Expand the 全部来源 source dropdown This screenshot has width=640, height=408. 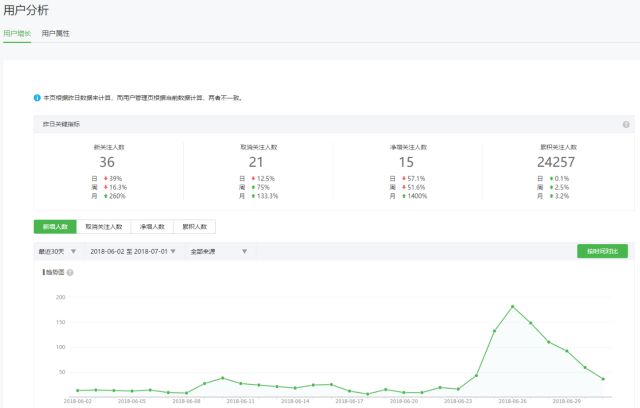218,251
